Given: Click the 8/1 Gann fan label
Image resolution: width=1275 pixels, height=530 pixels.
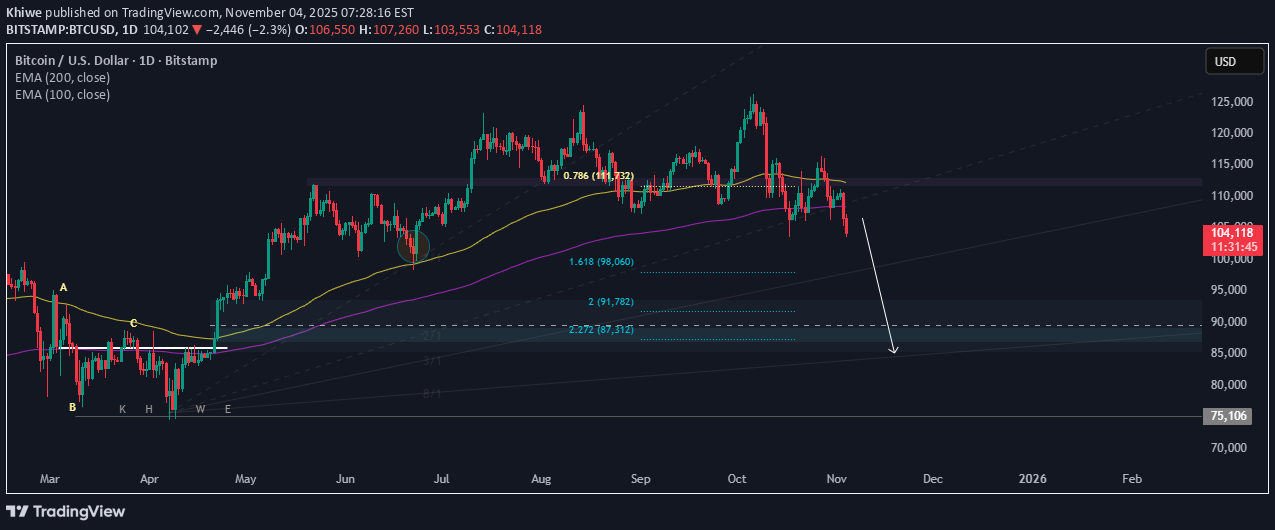Looking at the screenshot, I should click(x=431, y=394).
